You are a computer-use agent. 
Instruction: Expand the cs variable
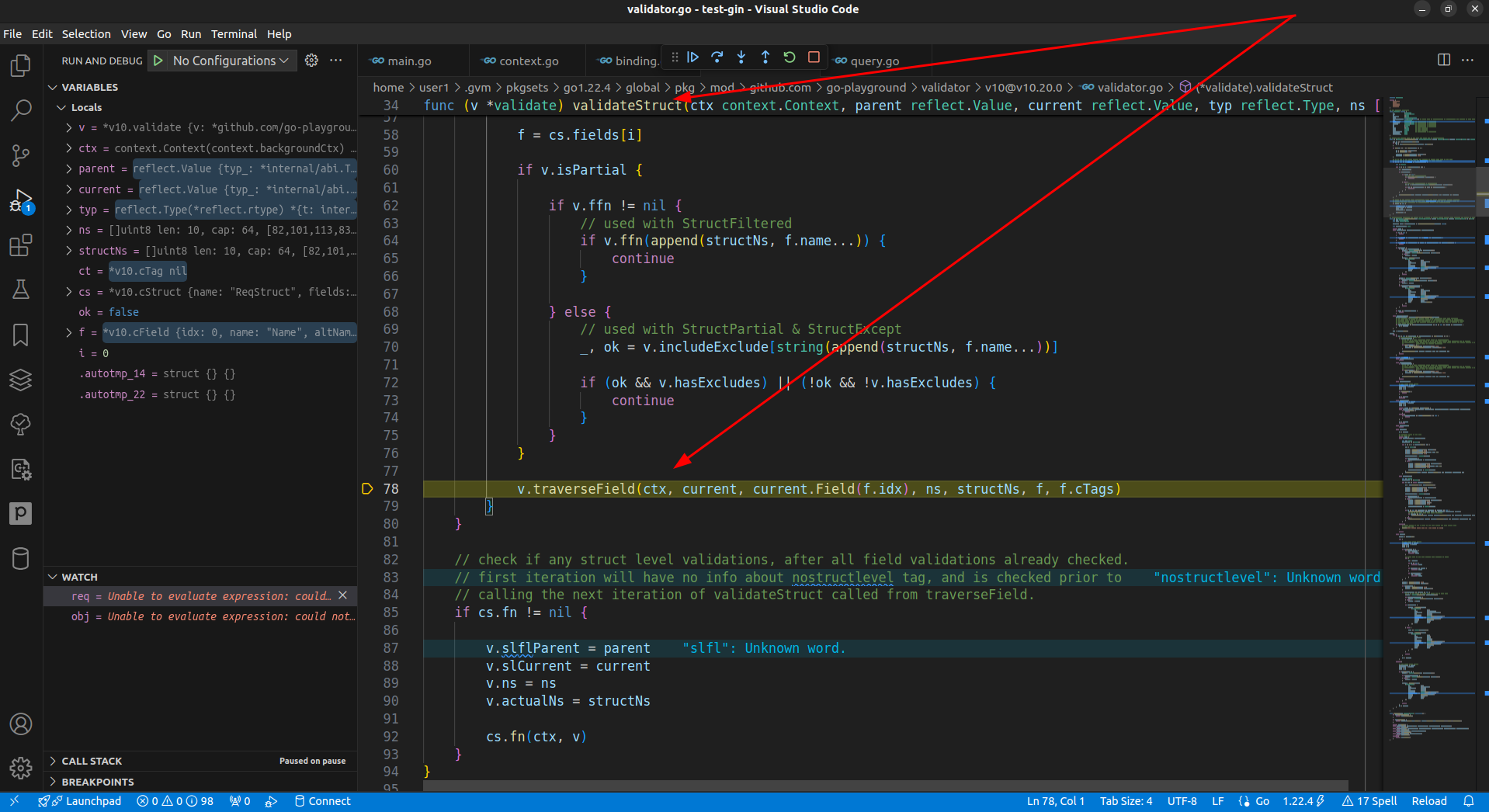click(x=69, y=292)
